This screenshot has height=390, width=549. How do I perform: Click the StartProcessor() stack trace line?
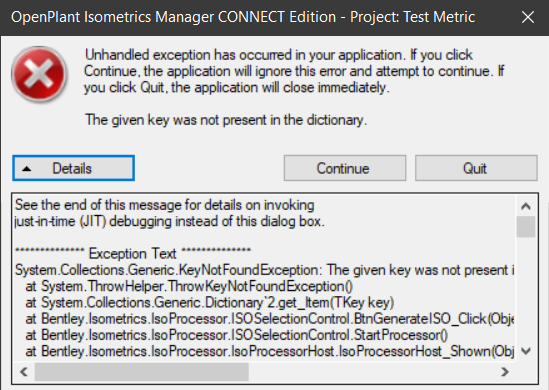click(237, 335)
